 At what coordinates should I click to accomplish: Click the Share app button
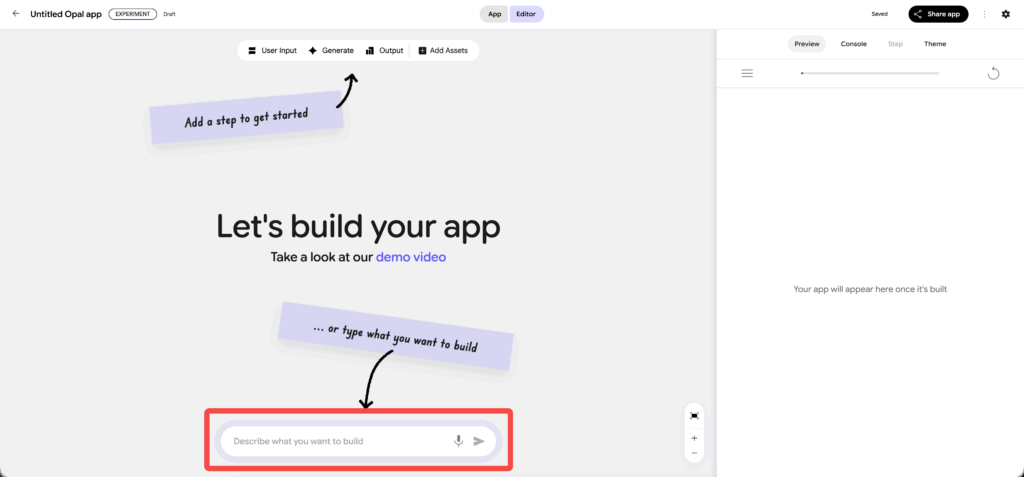tap(938, 14)
